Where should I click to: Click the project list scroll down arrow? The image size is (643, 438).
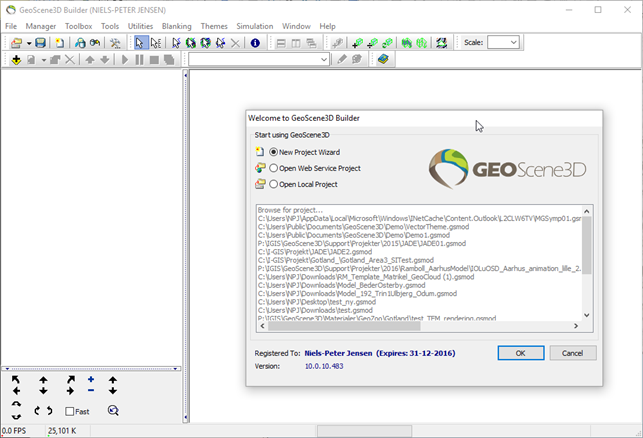[x=586, y=315]
